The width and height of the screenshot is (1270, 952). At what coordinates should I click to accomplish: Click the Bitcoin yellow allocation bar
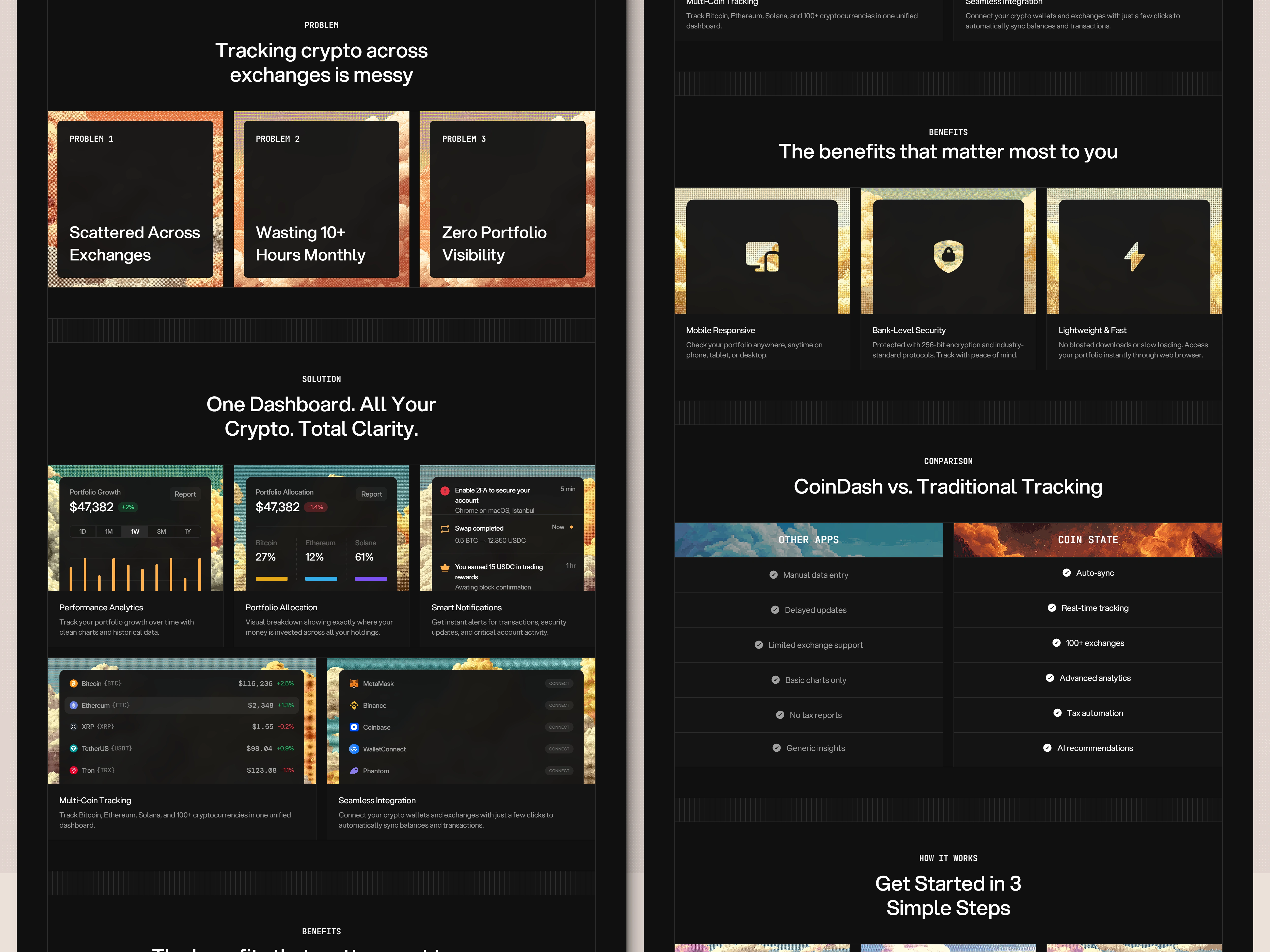[x=272, y=578]
